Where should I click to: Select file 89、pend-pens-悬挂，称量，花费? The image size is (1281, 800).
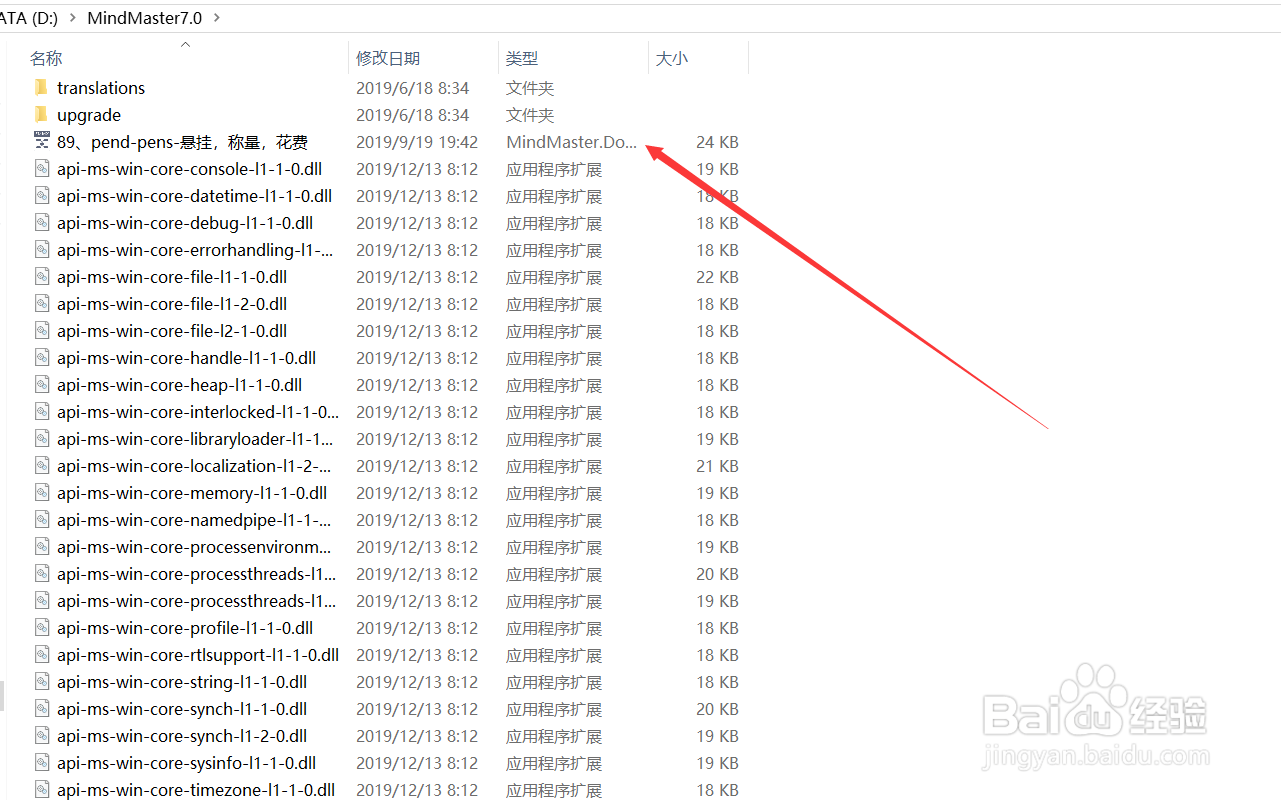[x=182, y=142]
